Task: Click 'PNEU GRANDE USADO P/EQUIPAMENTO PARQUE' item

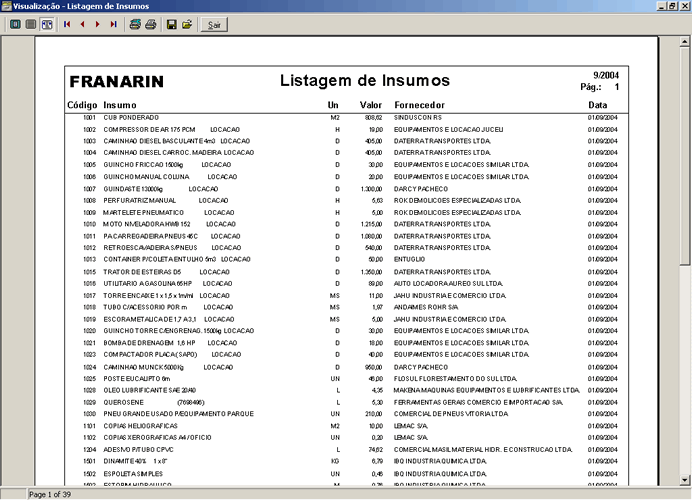Action: click(179, 414)
